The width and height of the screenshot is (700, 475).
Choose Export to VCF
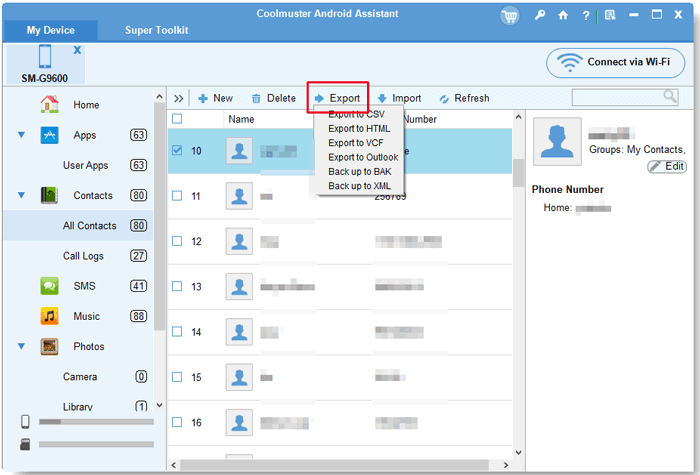tap(356, 143)
